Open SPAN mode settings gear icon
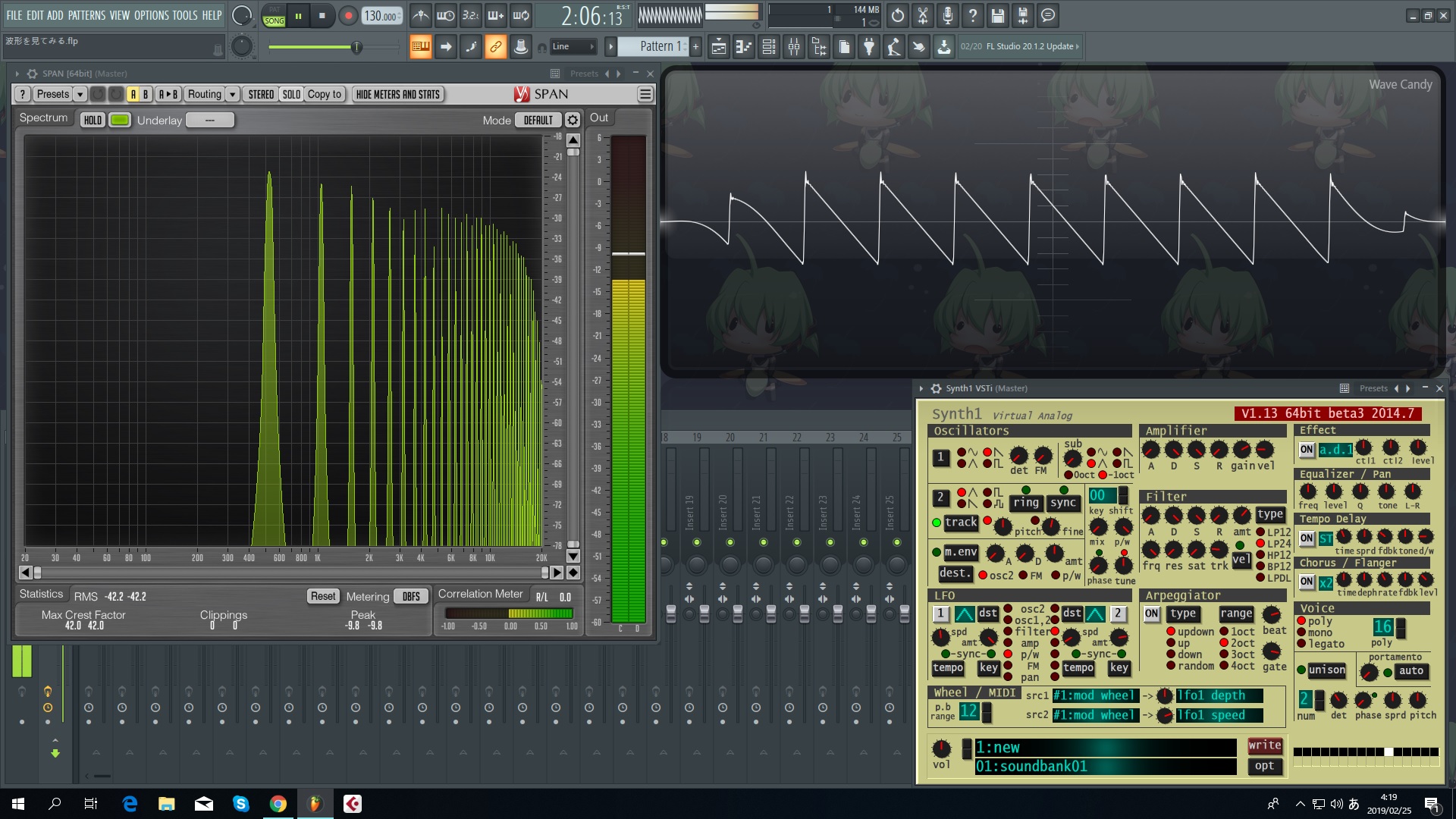1456x819 pixels. coord(573,120)
